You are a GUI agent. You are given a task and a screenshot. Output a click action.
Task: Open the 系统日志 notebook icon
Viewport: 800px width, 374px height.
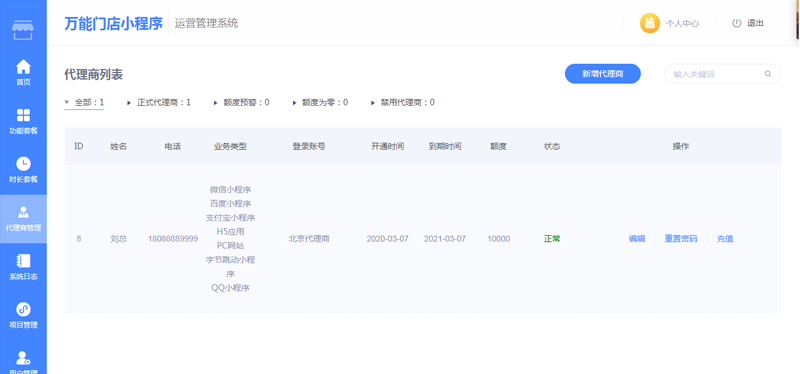pos(23,261)
